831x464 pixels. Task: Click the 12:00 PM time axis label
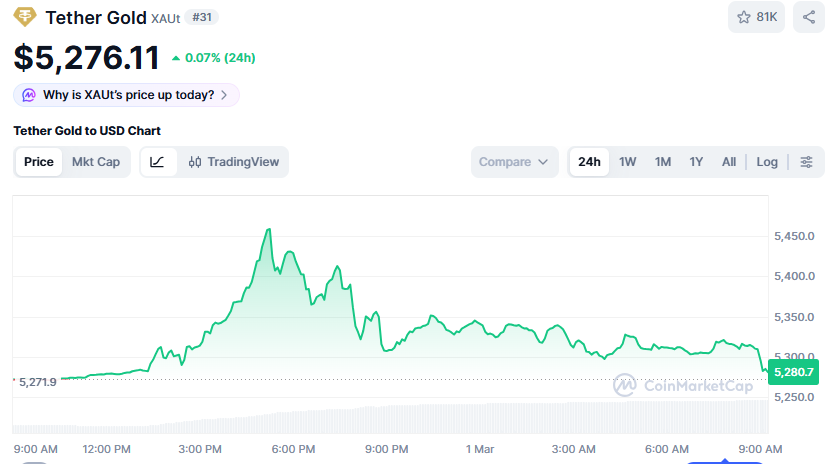(x=107, y=449)
